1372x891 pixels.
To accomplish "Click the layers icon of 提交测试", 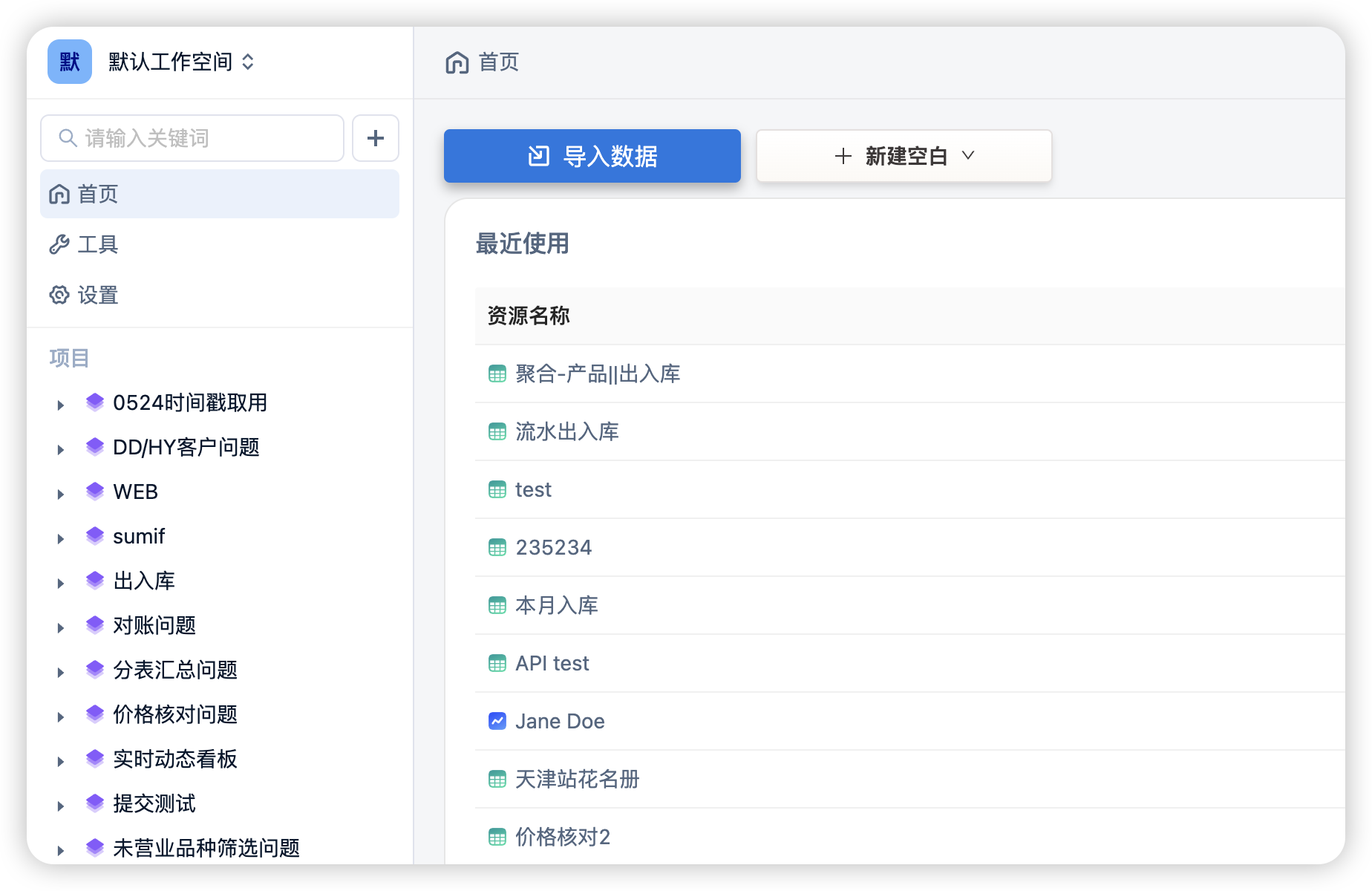I will pos(95,803).
